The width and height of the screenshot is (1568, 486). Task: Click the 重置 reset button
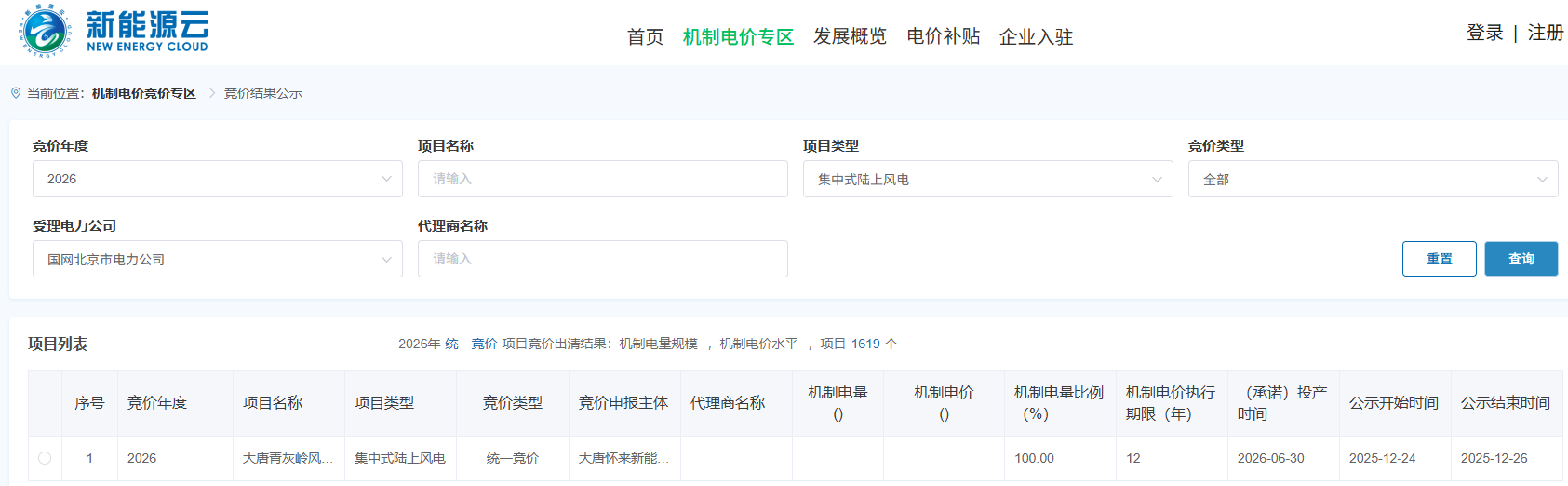(1439, 259)
